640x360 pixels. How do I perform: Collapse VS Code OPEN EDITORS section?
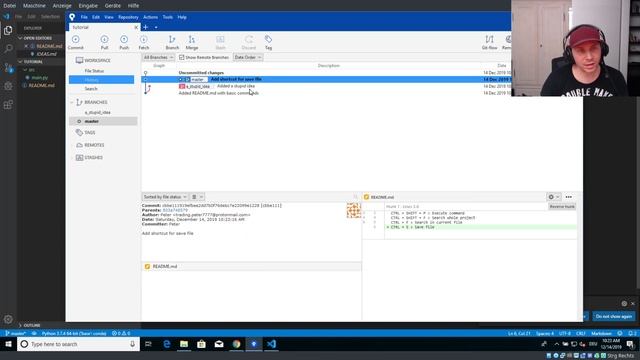pyautogui.click(x=20, y=38)
